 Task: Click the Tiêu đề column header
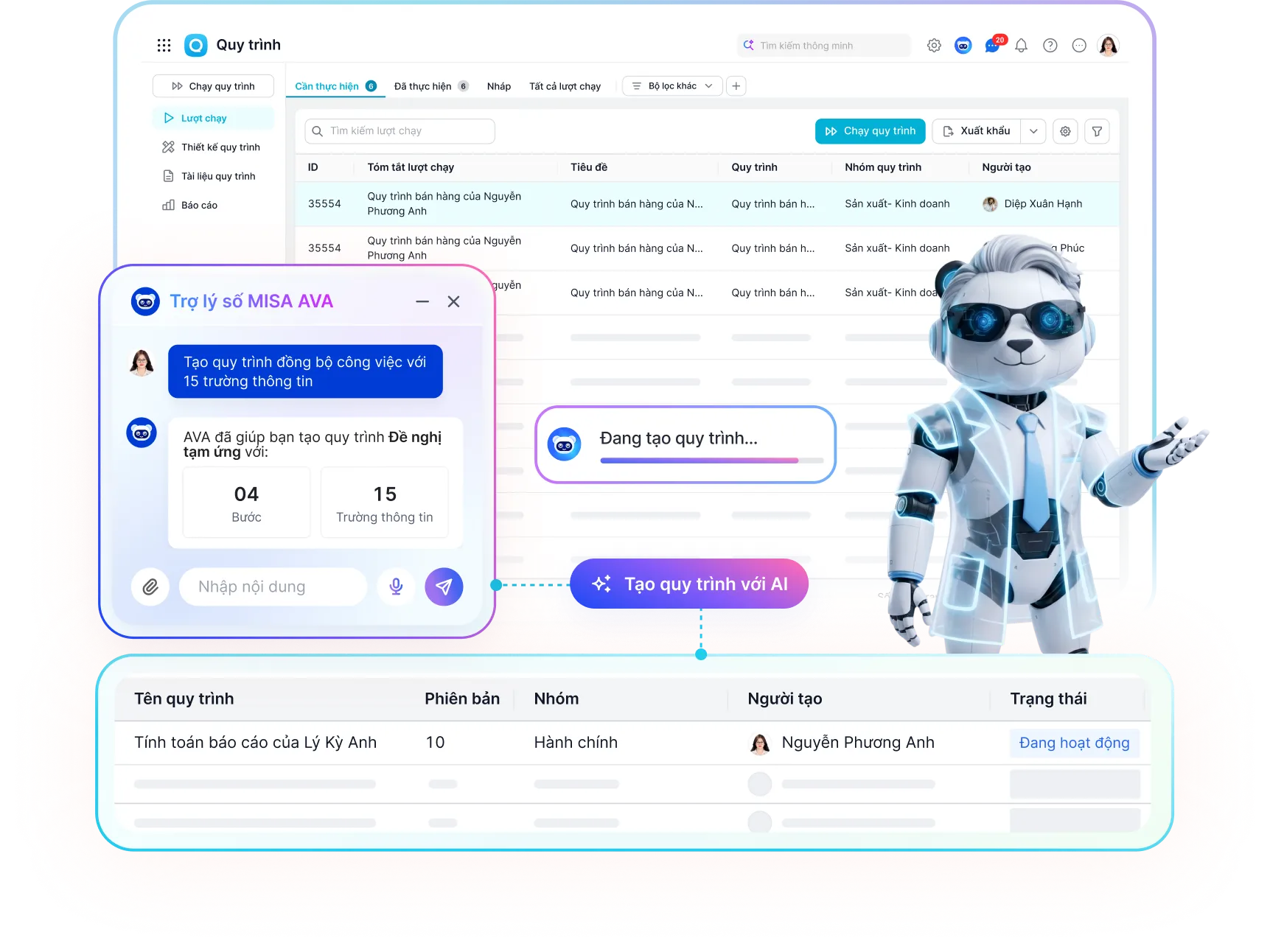[589, 167]
